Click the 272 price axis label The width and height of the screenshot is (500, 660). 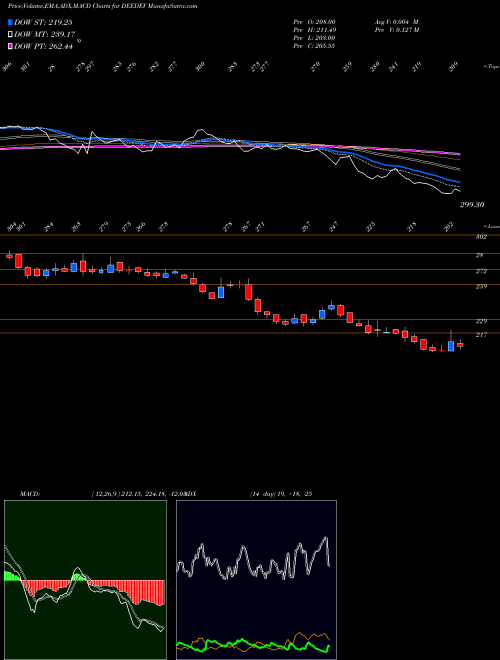pyautogui.click(x=482, y=271)
